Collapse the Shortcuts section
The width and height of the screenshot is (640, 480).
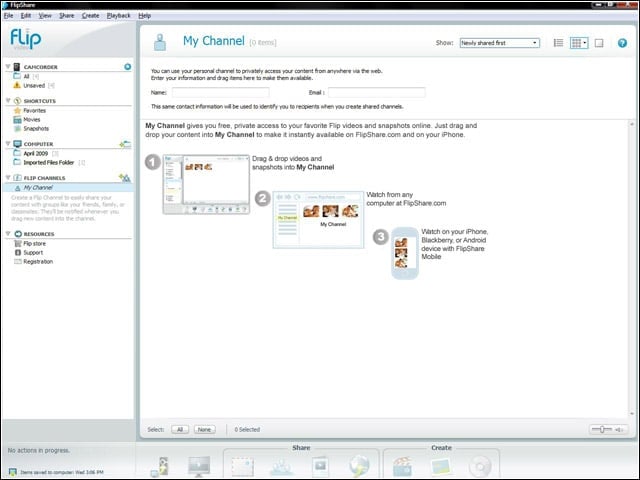(8, 100)
